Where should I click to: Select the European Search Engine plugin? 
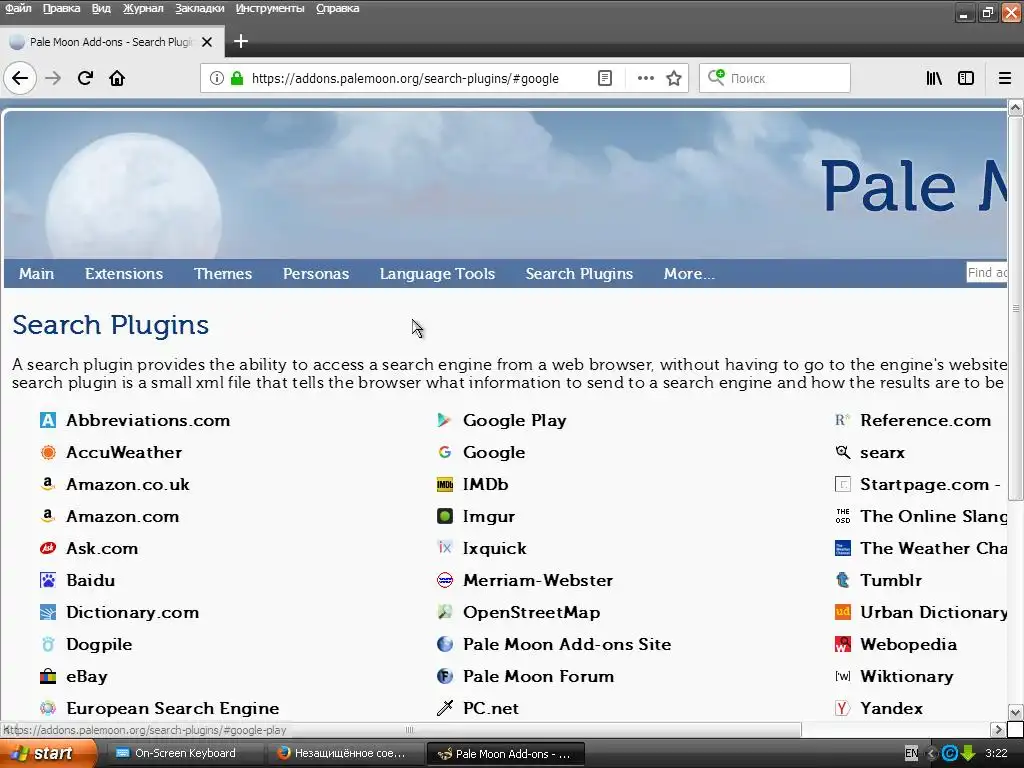click(172, 709)
